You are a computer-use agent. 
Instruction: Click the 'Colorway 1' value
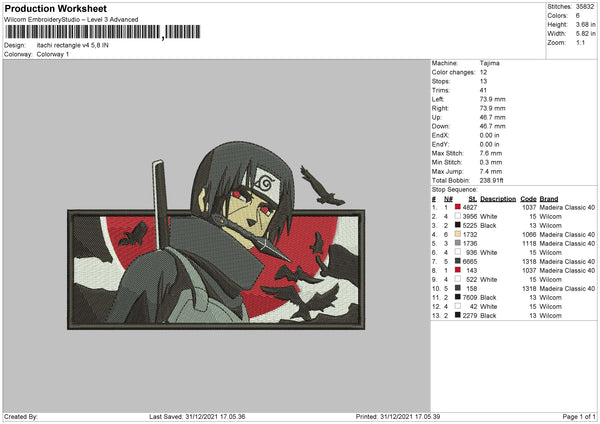pyautogui.click(x=53, y=54)
